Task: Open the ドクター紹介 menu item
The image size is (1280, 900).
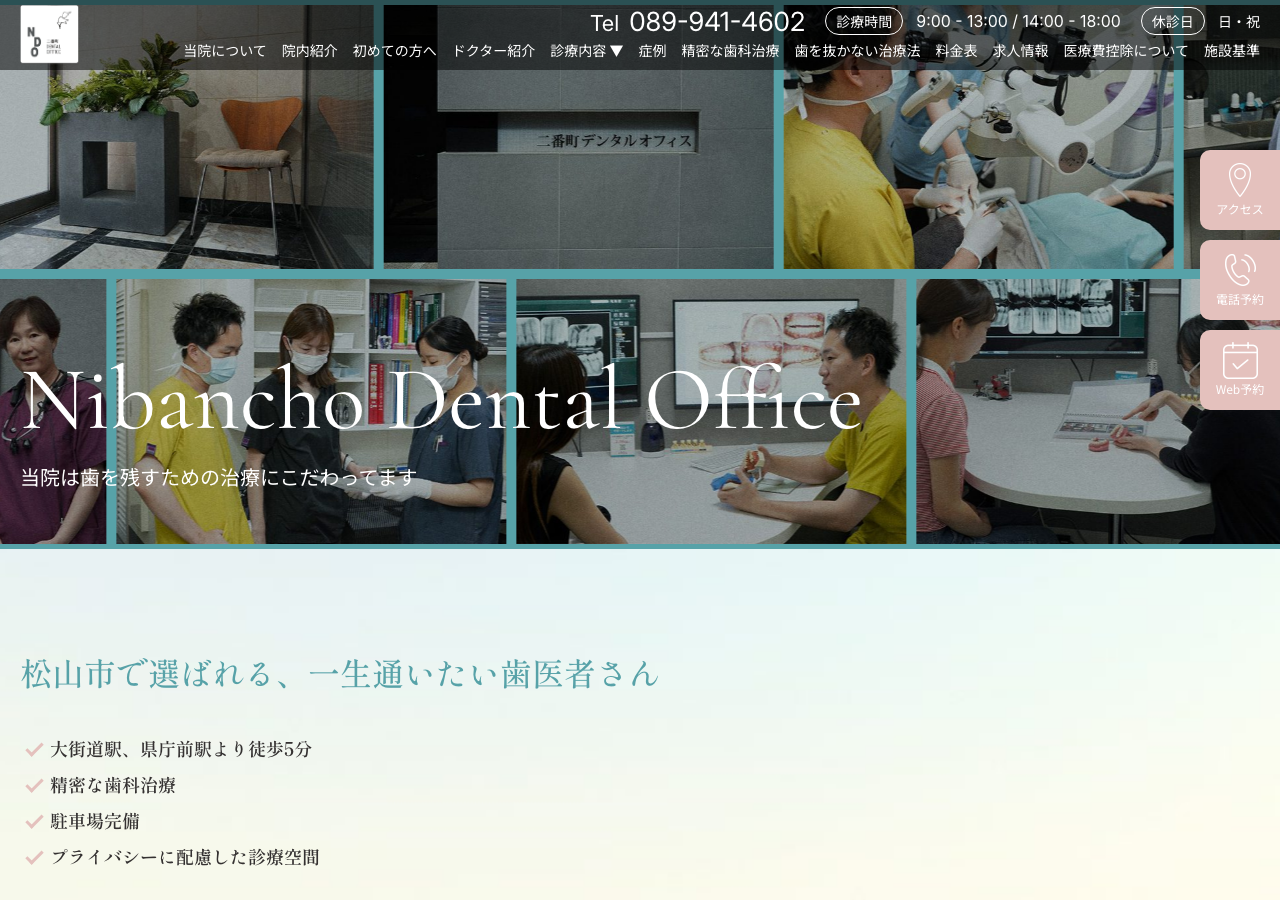Action: [x=494, y=51]
